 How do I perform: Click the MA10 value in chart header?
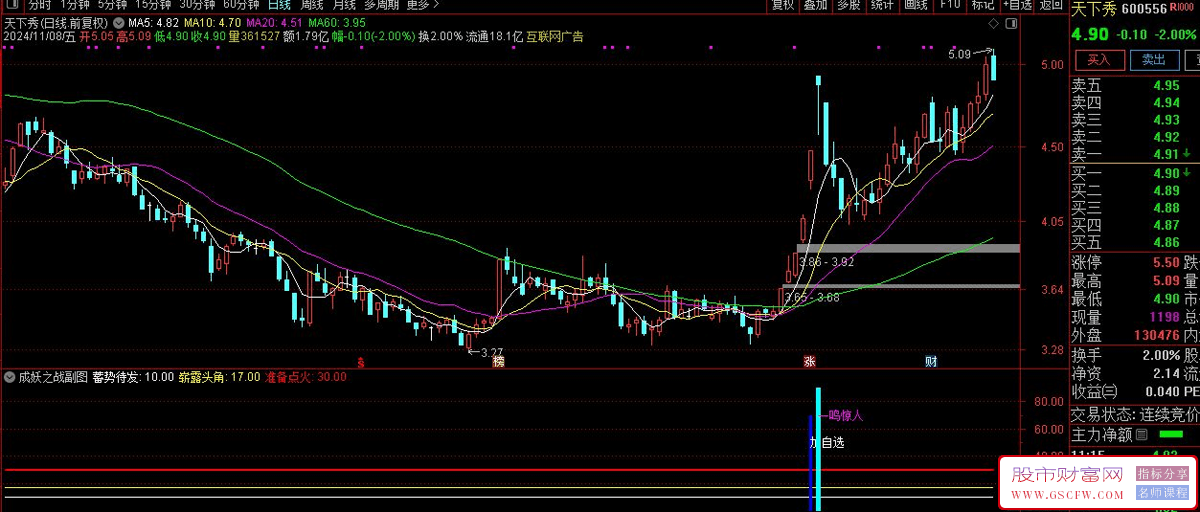coord(213,22)
